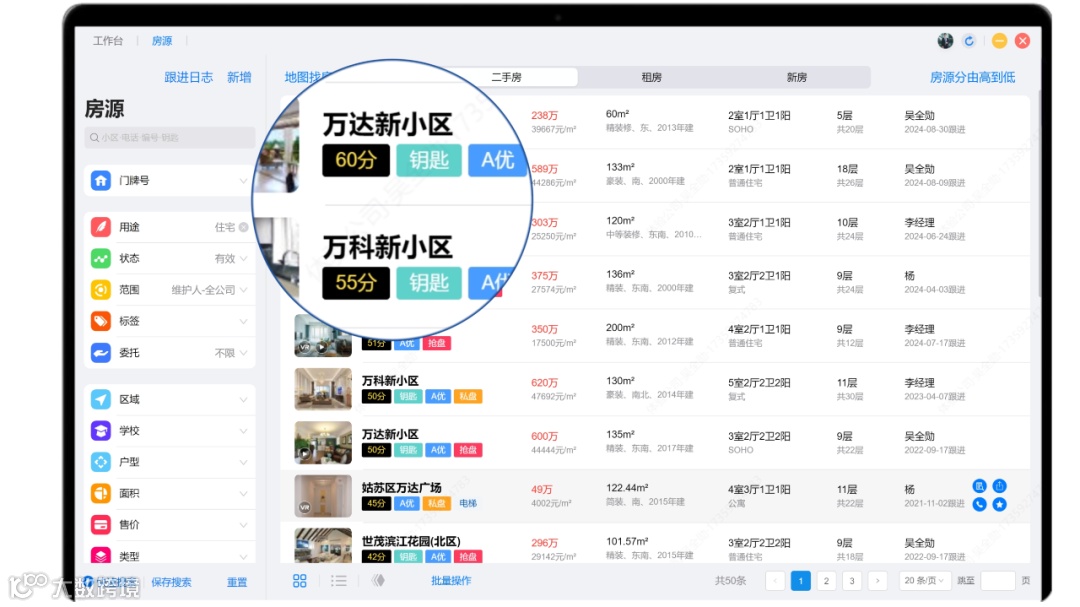
Task: Open thumbnail of 万达新小区 600万 listing
Action: 323,442
